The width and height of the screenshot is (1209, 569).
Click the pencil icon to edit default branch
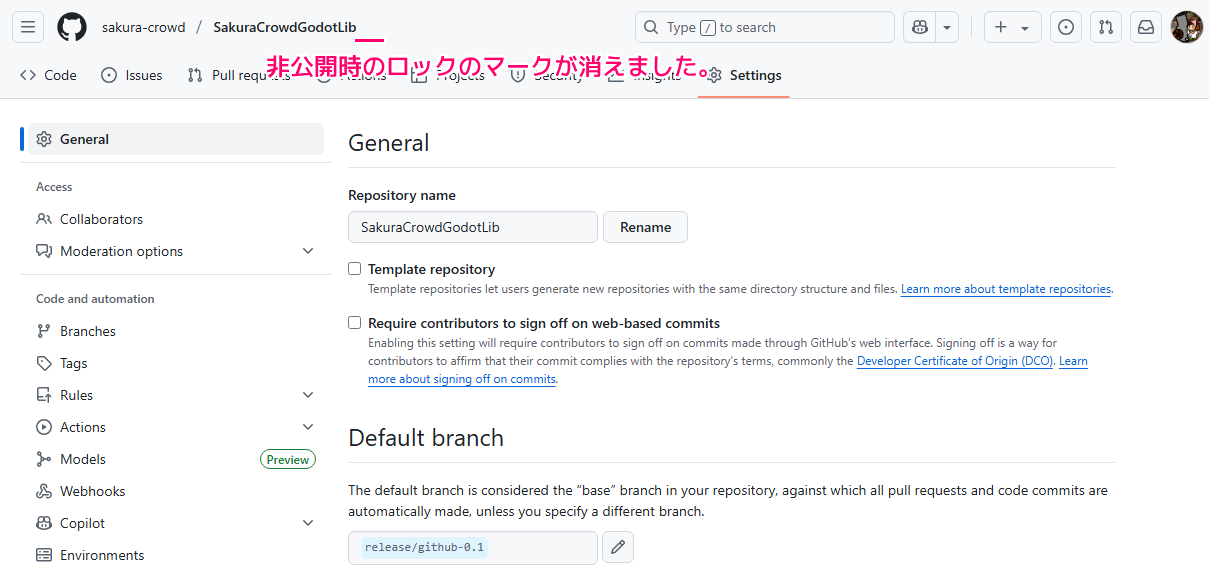coord(618,547)
